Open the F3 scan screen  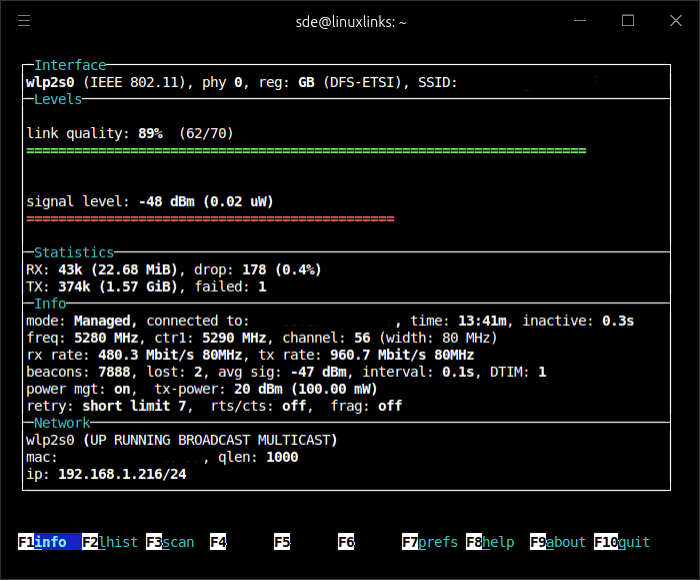pos(170,542)
